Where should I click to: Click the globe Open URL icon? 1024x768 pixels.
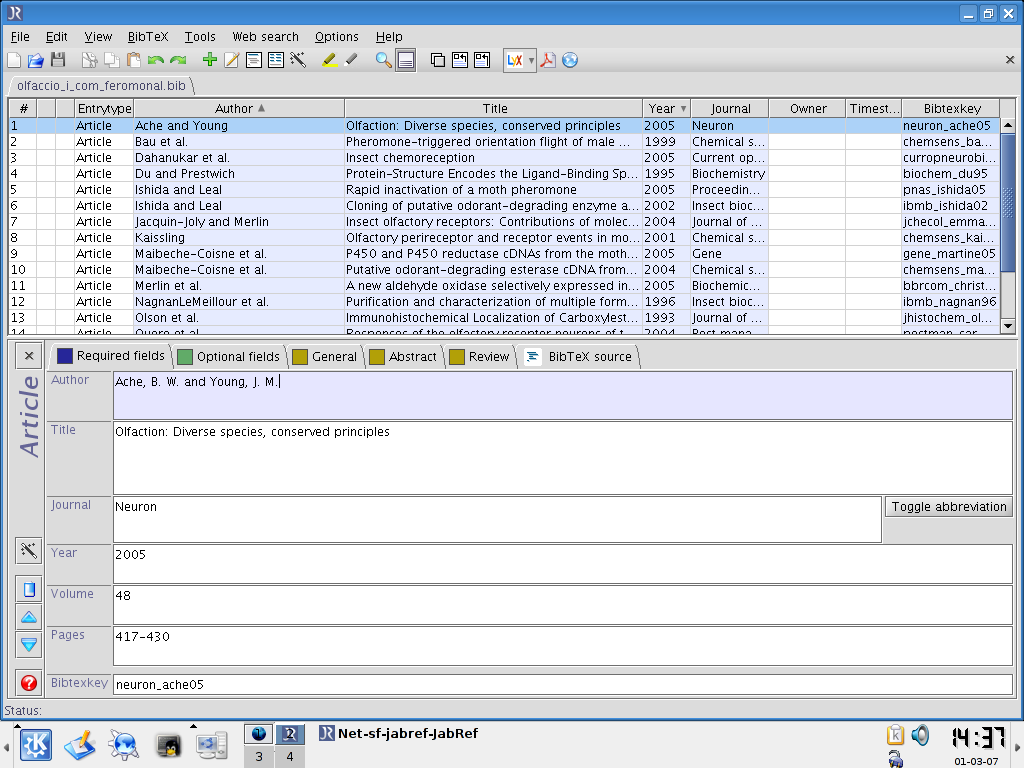tap(570, 60)
